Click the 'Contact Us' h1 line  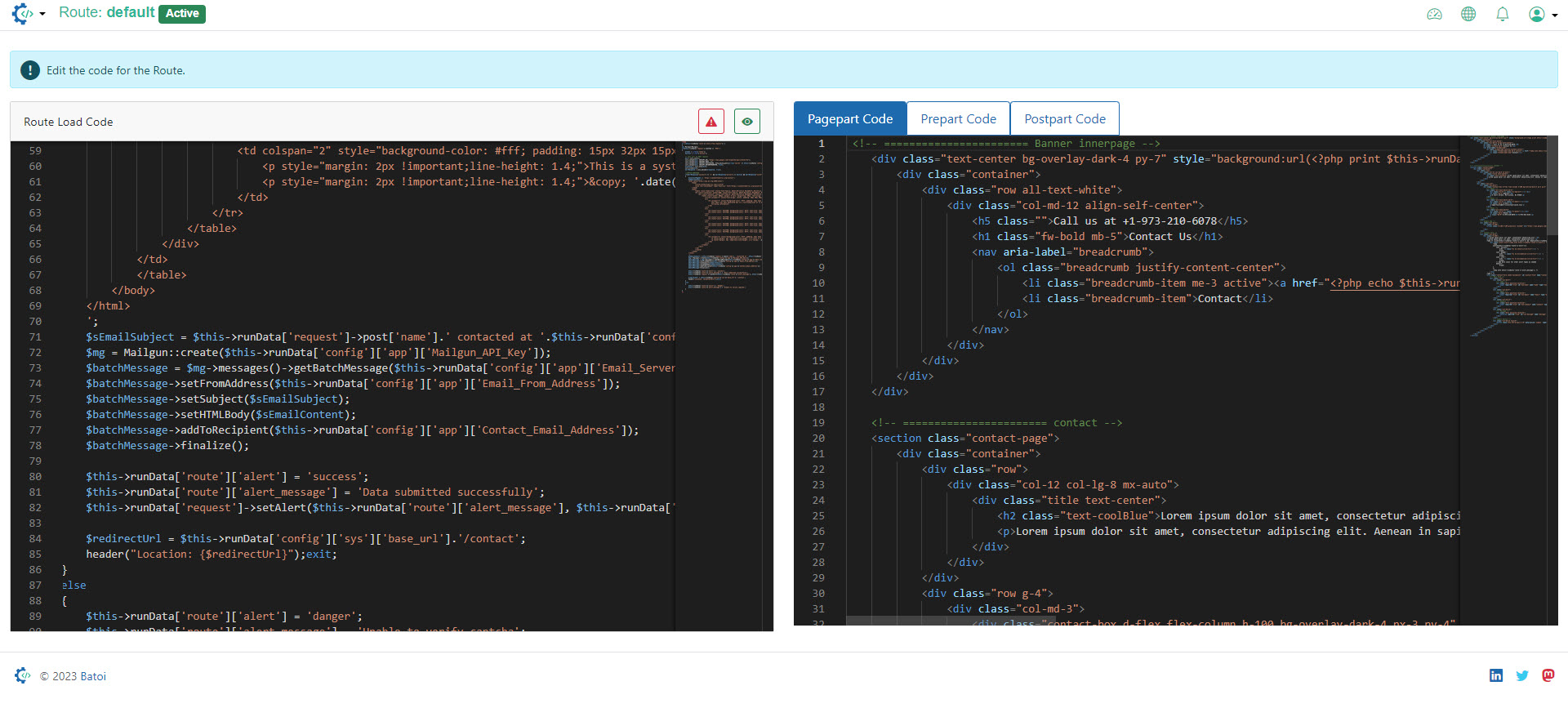[1098, 237]
